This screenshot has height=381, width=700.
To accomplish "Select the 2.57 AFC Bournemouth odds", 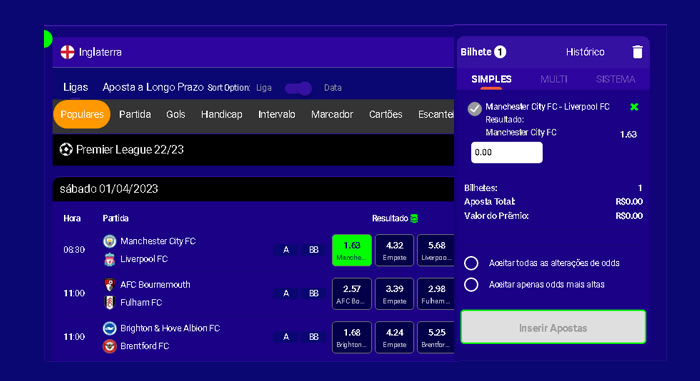I will [352, 293].
